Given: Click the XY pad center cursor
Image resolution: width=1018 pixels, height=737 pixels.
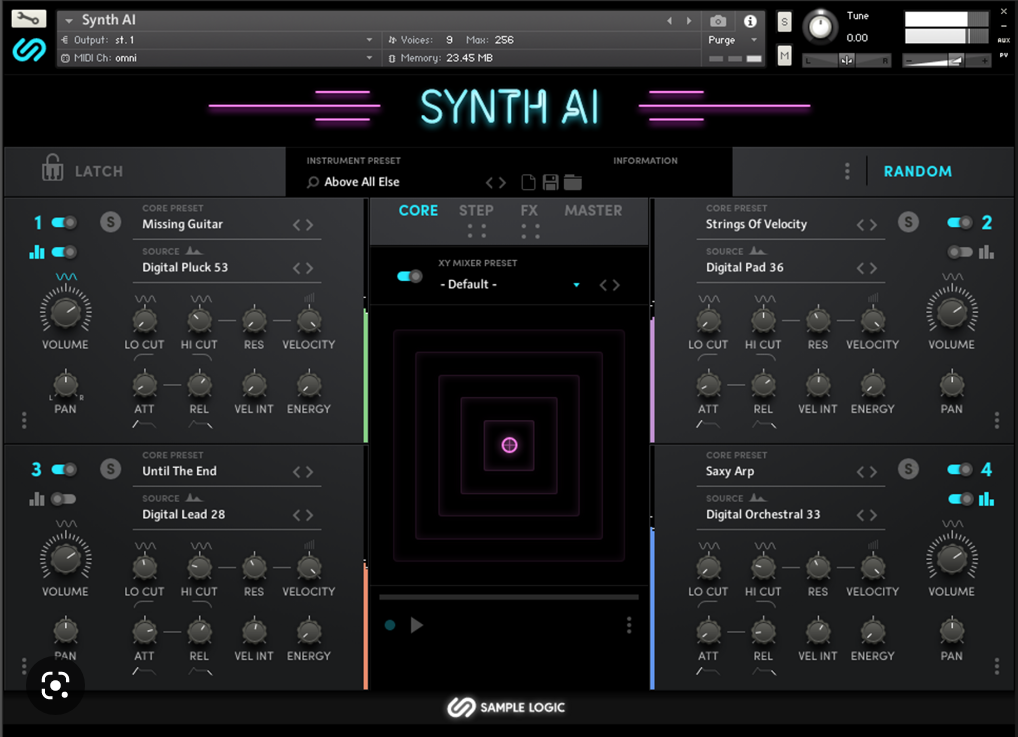Looking at the screenshot, I should [x=509, y=445].
